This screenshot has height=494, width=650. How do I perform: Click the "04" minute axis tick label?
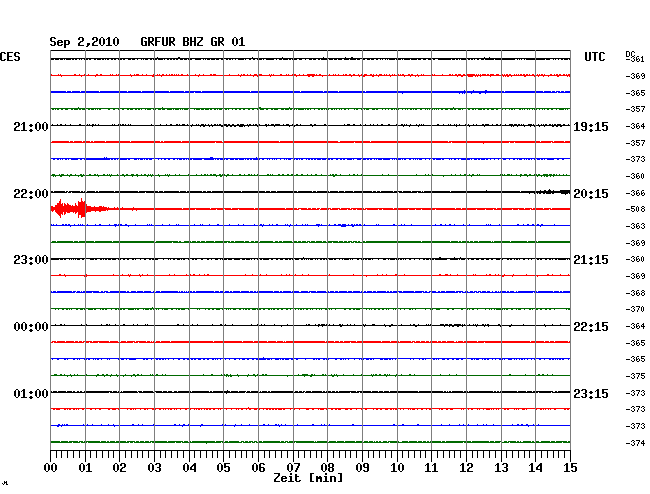pyautogui.click(x=189, y=468)
